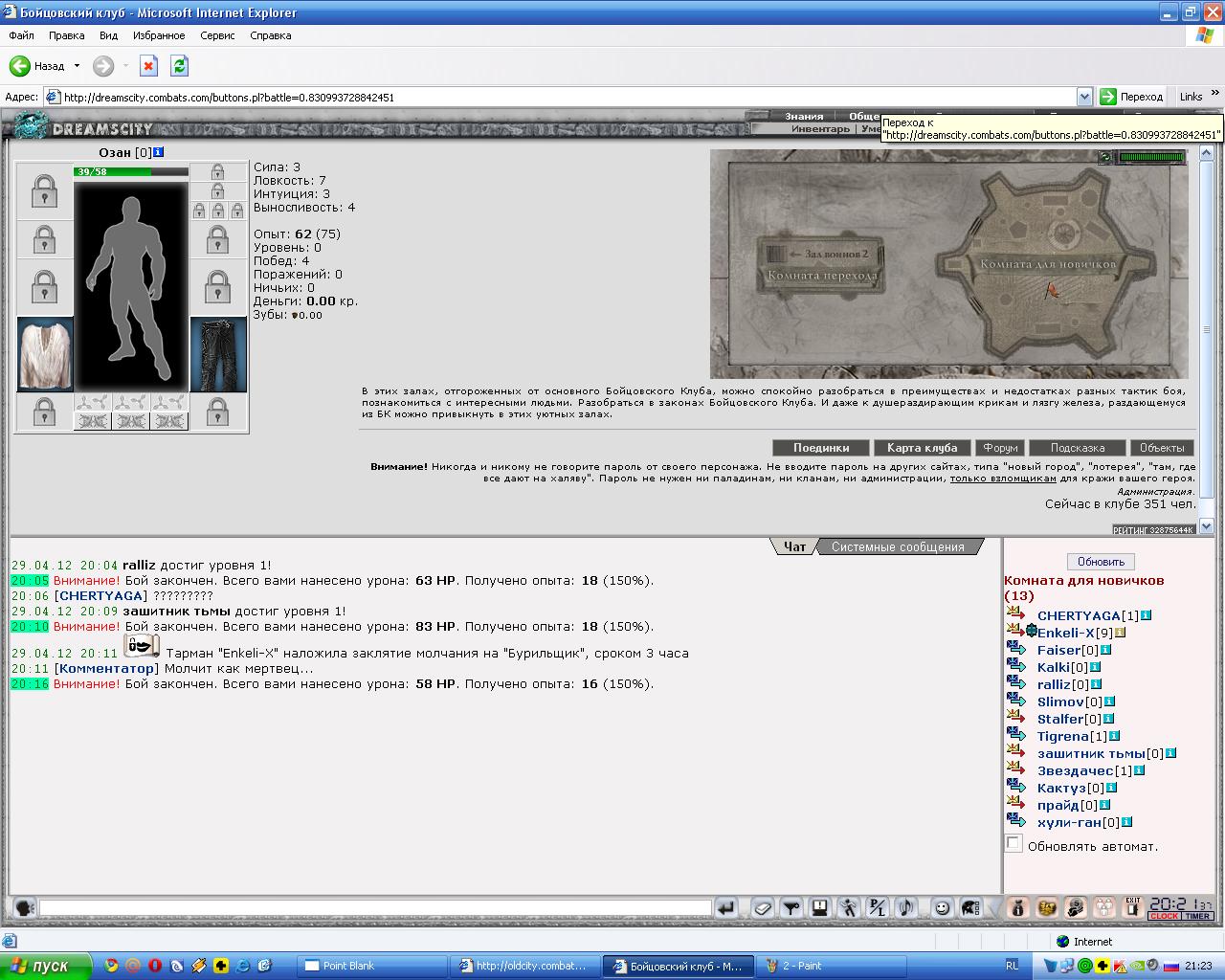Click the green progress bar above the map
This screenshot has width=1225, height=980.
coord(1151,157)
